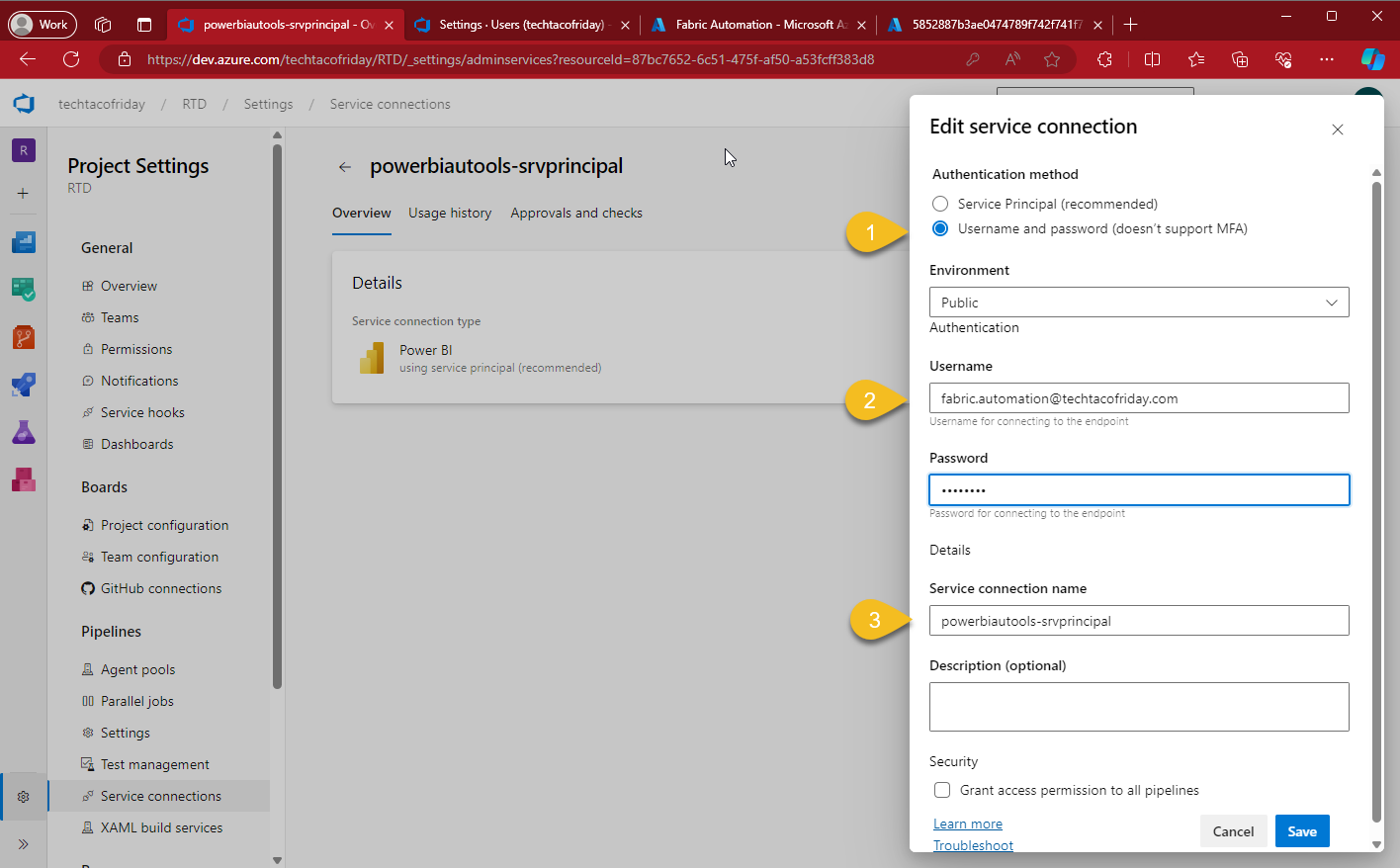Switch to the Approvals and checks tab
1400x868 pixels.
tap(576, 213)
